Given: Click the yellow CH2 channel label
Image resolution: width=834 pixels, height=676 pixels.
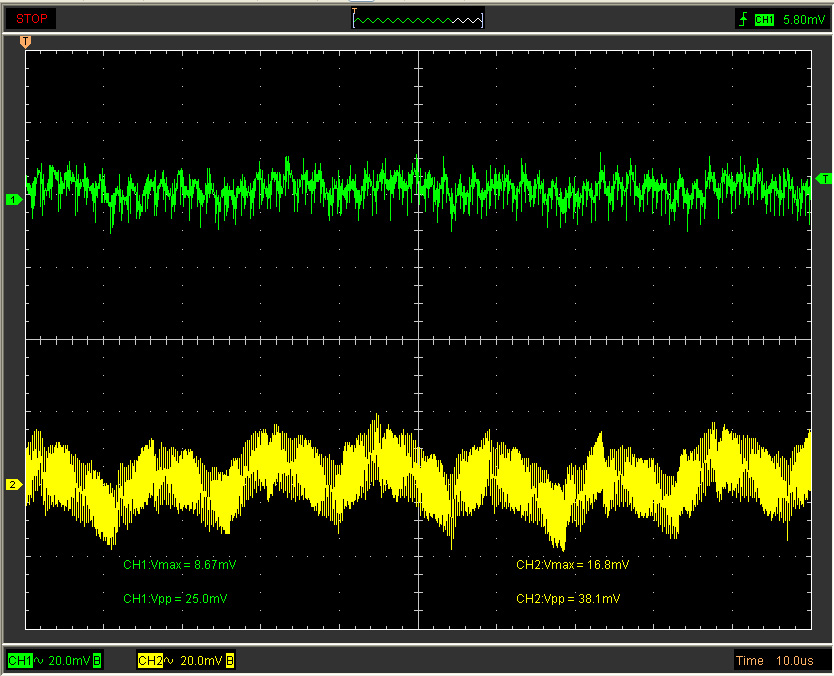Looking at the screenshot, I should point(150,661).
